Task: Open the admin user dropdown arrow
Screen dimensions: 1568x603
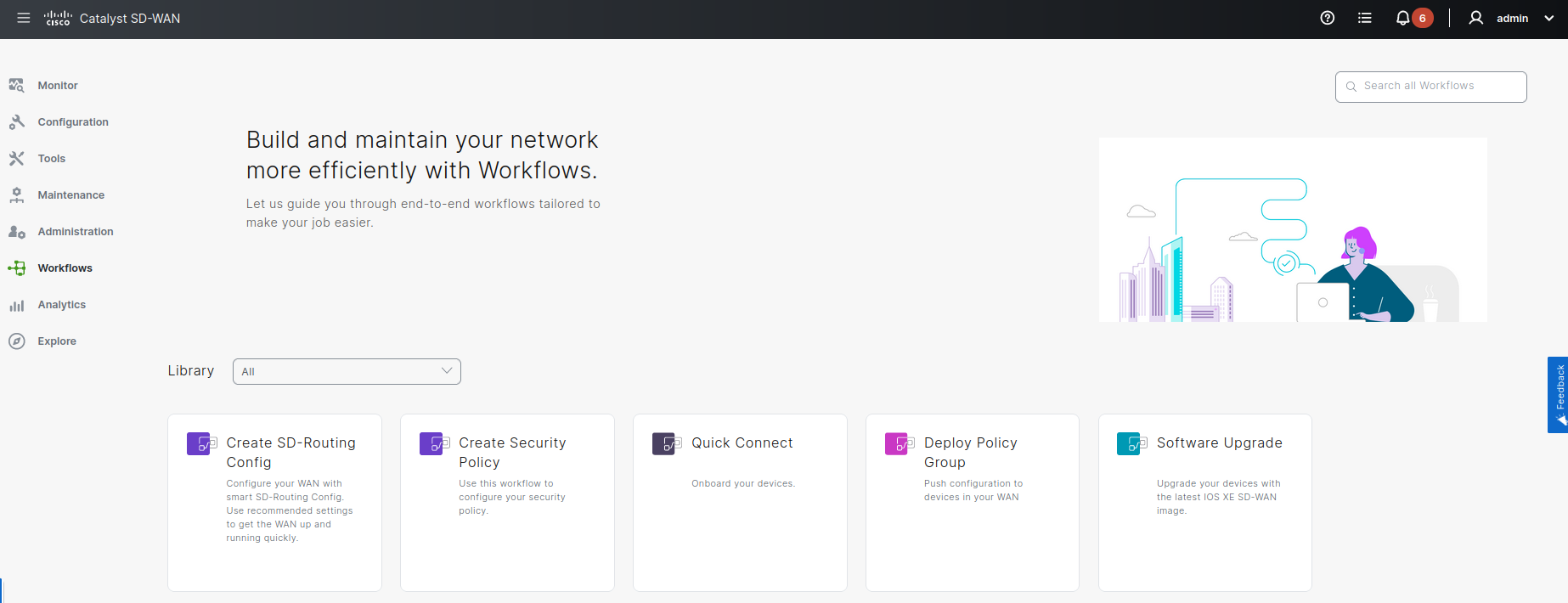Action: pos(1548,19)
